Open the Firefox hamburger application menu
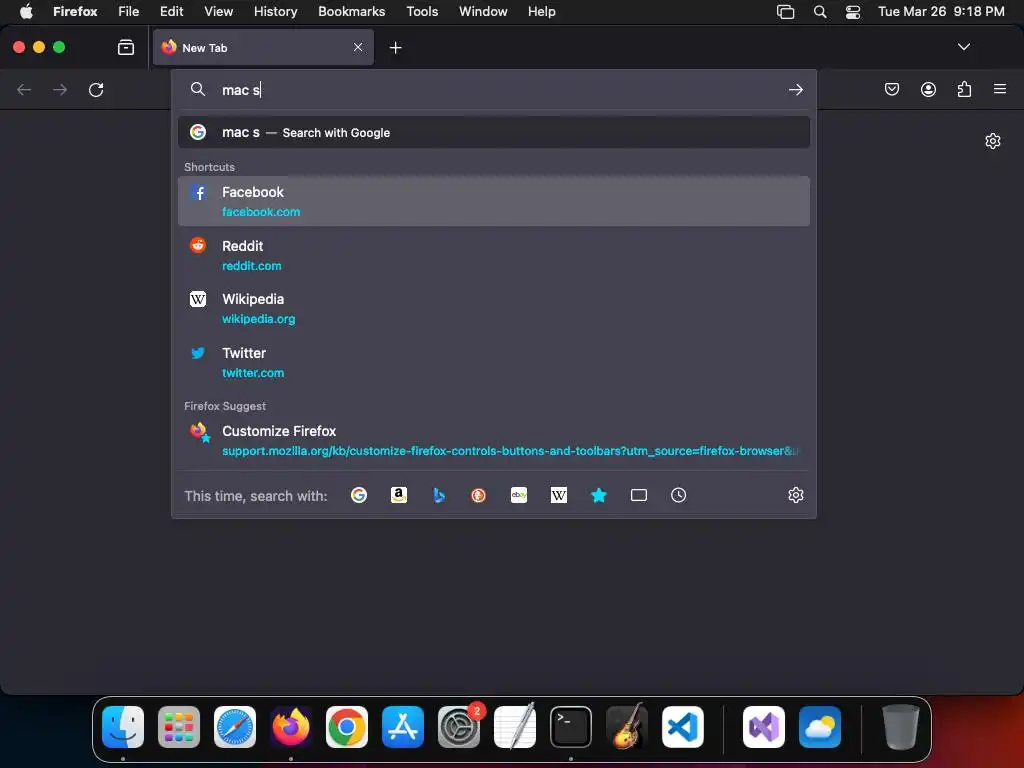 coord(1000,89)
